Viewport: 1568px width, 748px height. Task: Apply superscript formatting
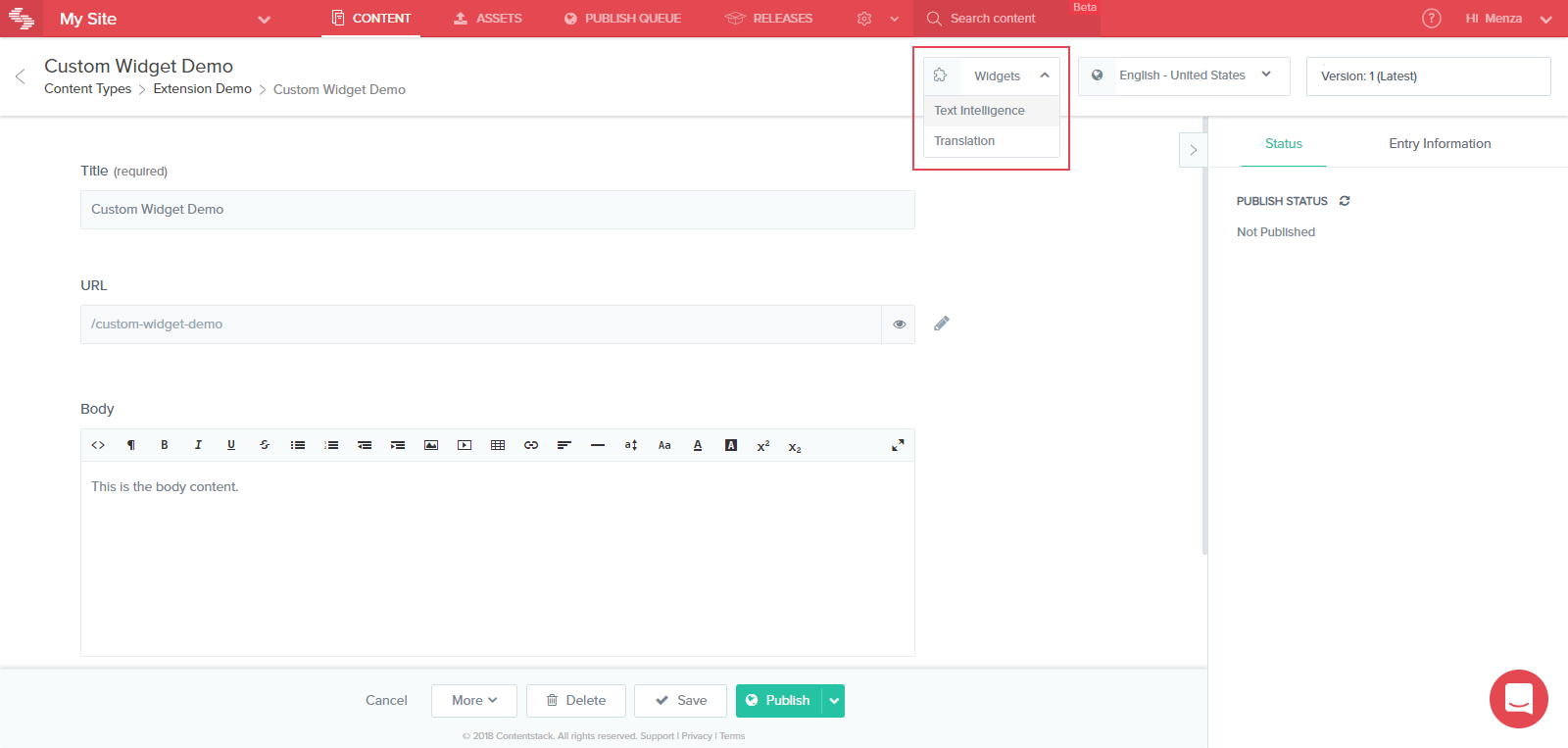pos(763,446)
